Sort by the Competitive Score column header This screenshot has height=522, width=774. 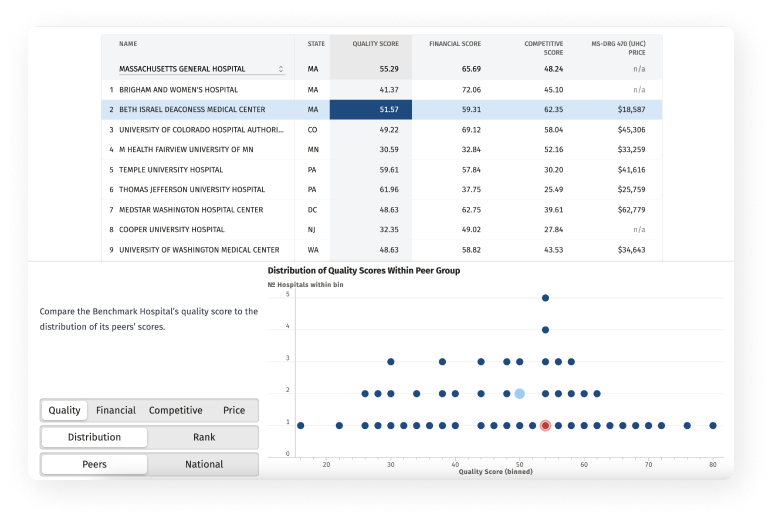pyautogui.click(x=543, y=48)
